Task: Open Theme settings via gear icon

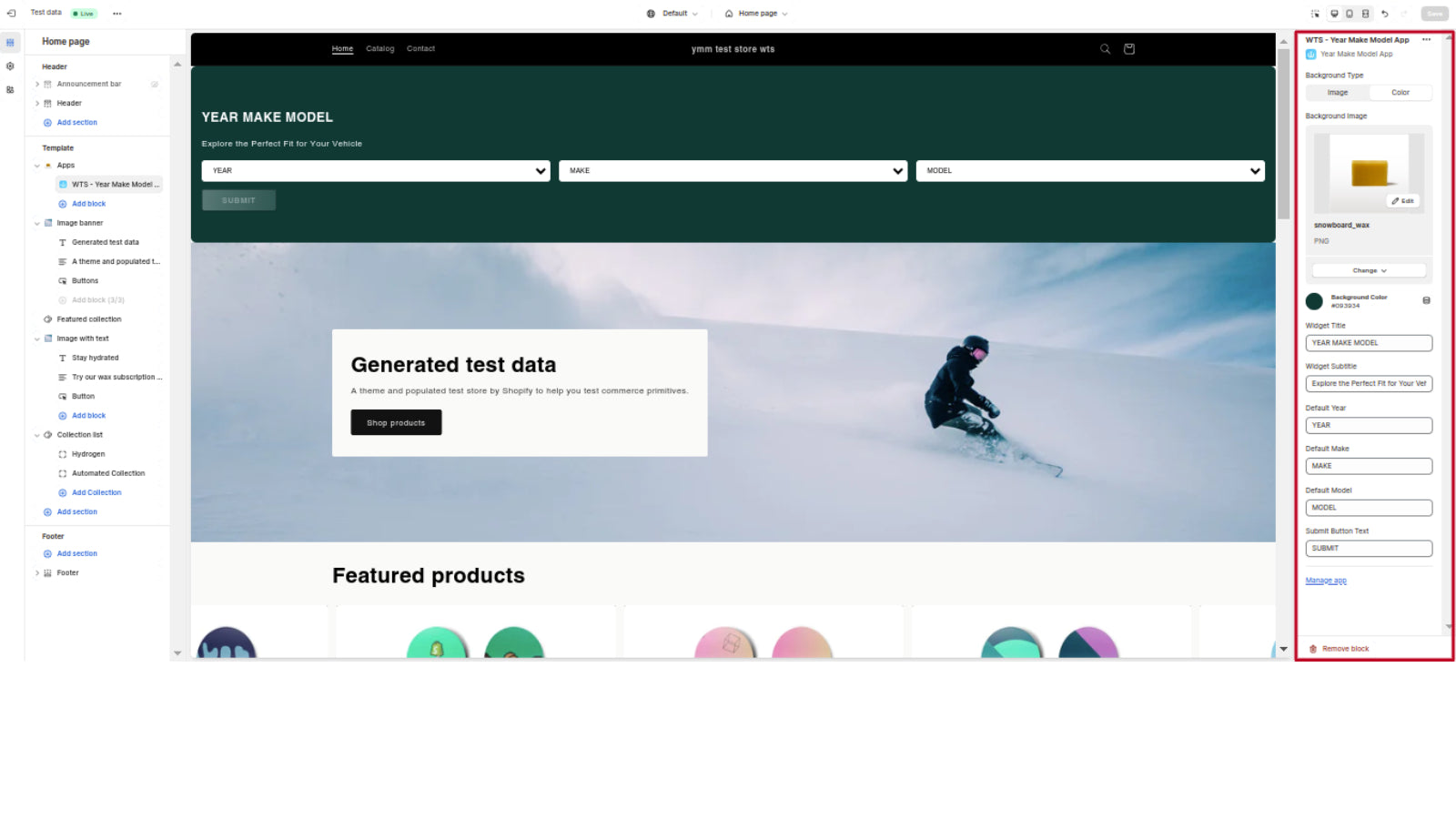Action: tap(10, 66)
